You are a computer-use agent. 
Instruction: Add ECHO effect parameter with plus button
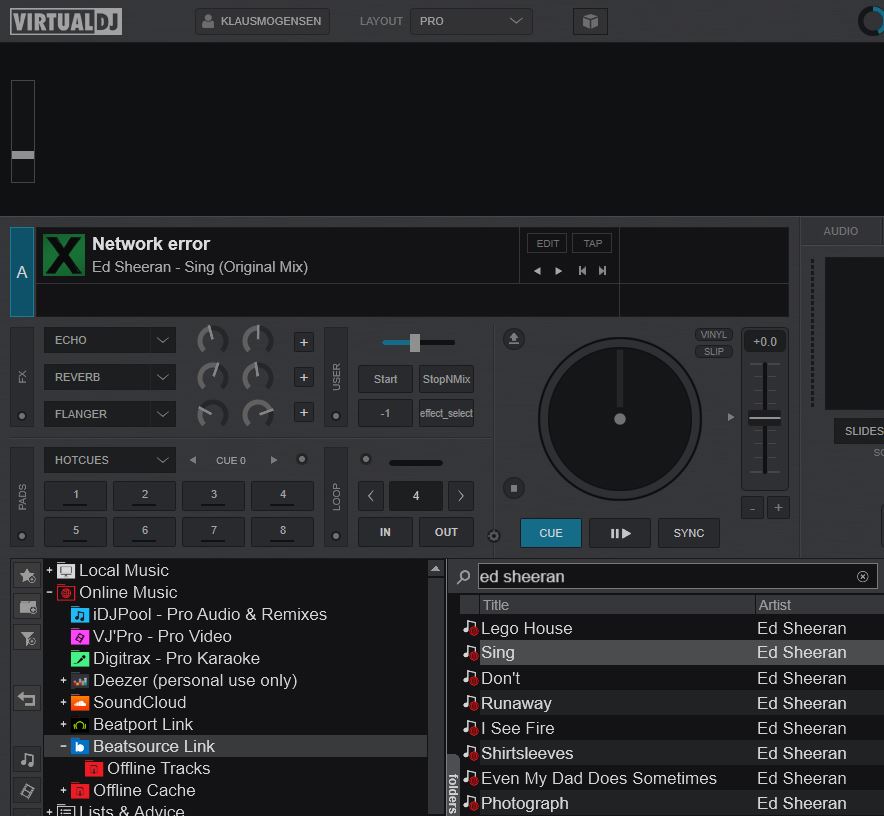click(304, 342)
